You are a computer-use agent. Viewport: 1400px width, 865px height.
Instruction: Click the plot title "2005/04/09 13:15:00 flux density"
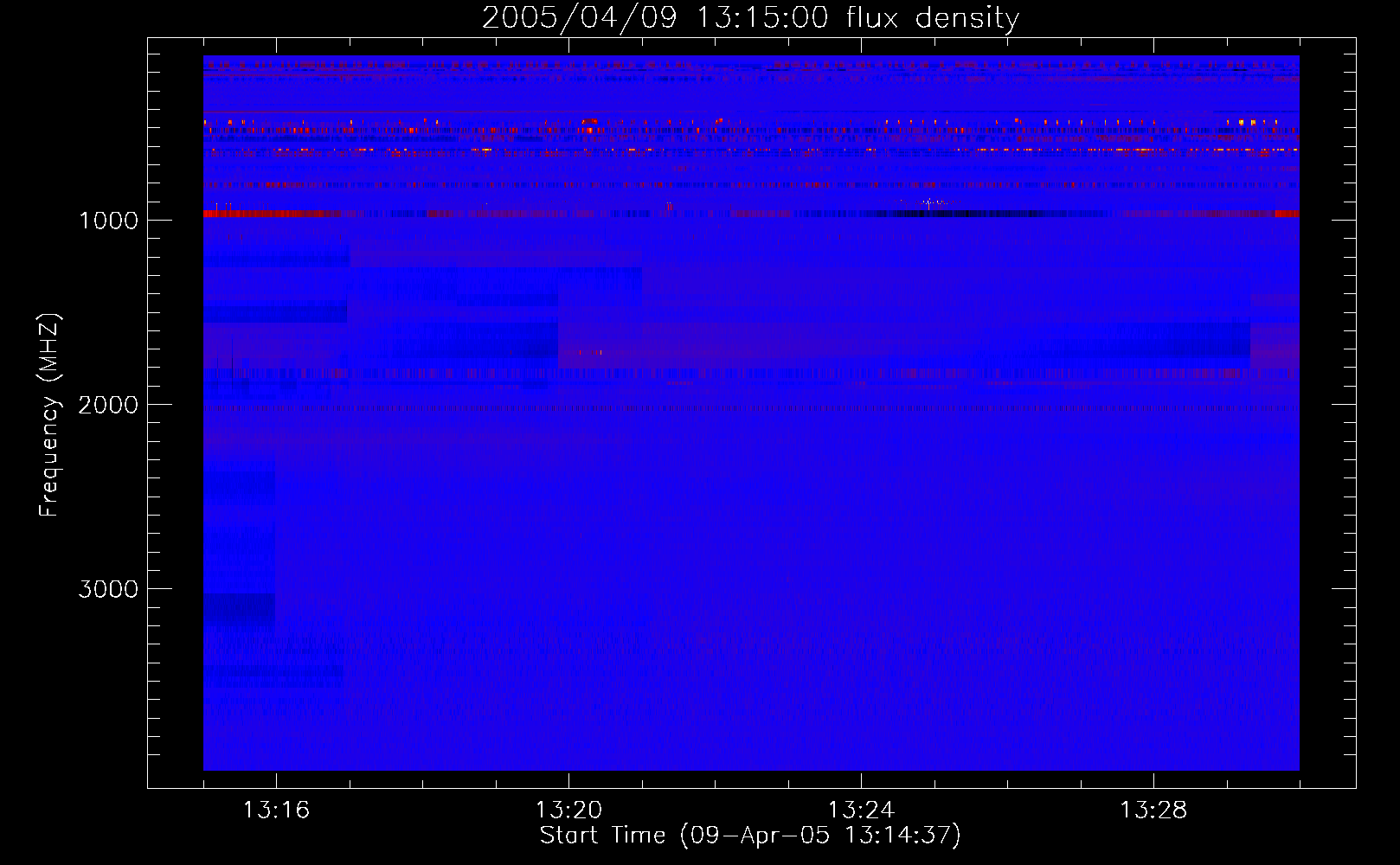pyautogui.click(x=750, y=17)
